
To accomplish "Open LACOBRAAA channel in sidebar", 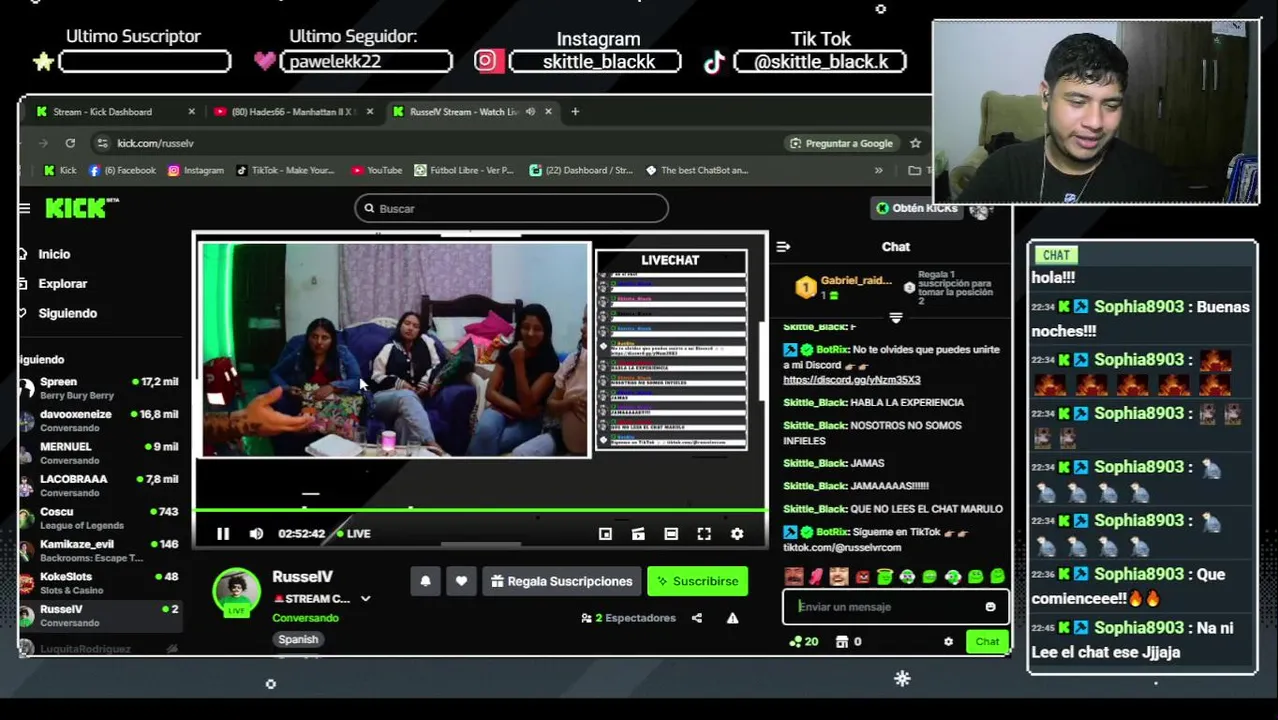I will pyautogui.click(x=99, y=485).
